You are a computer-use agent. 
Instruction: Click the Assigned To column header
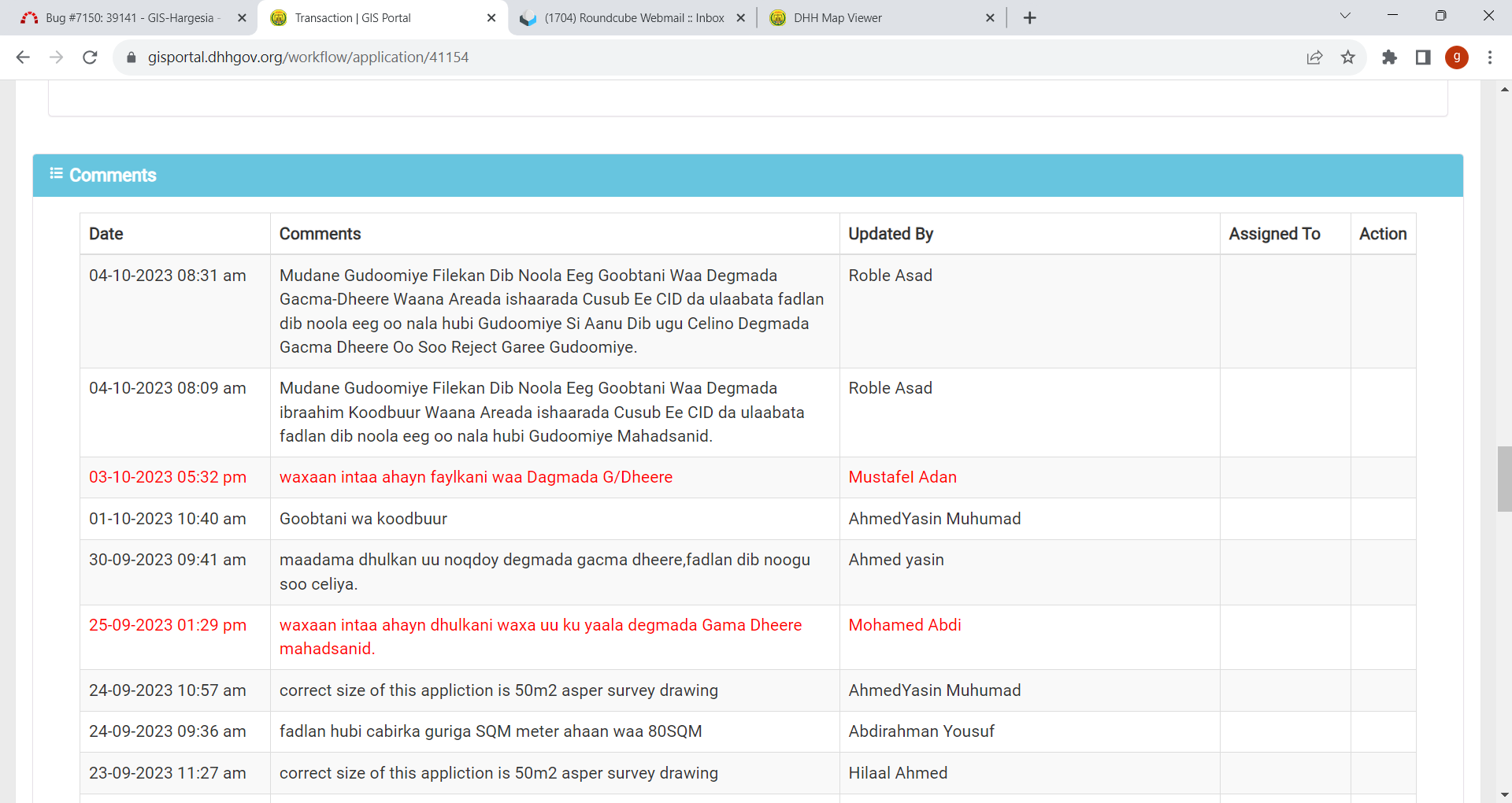[1274, 234]
